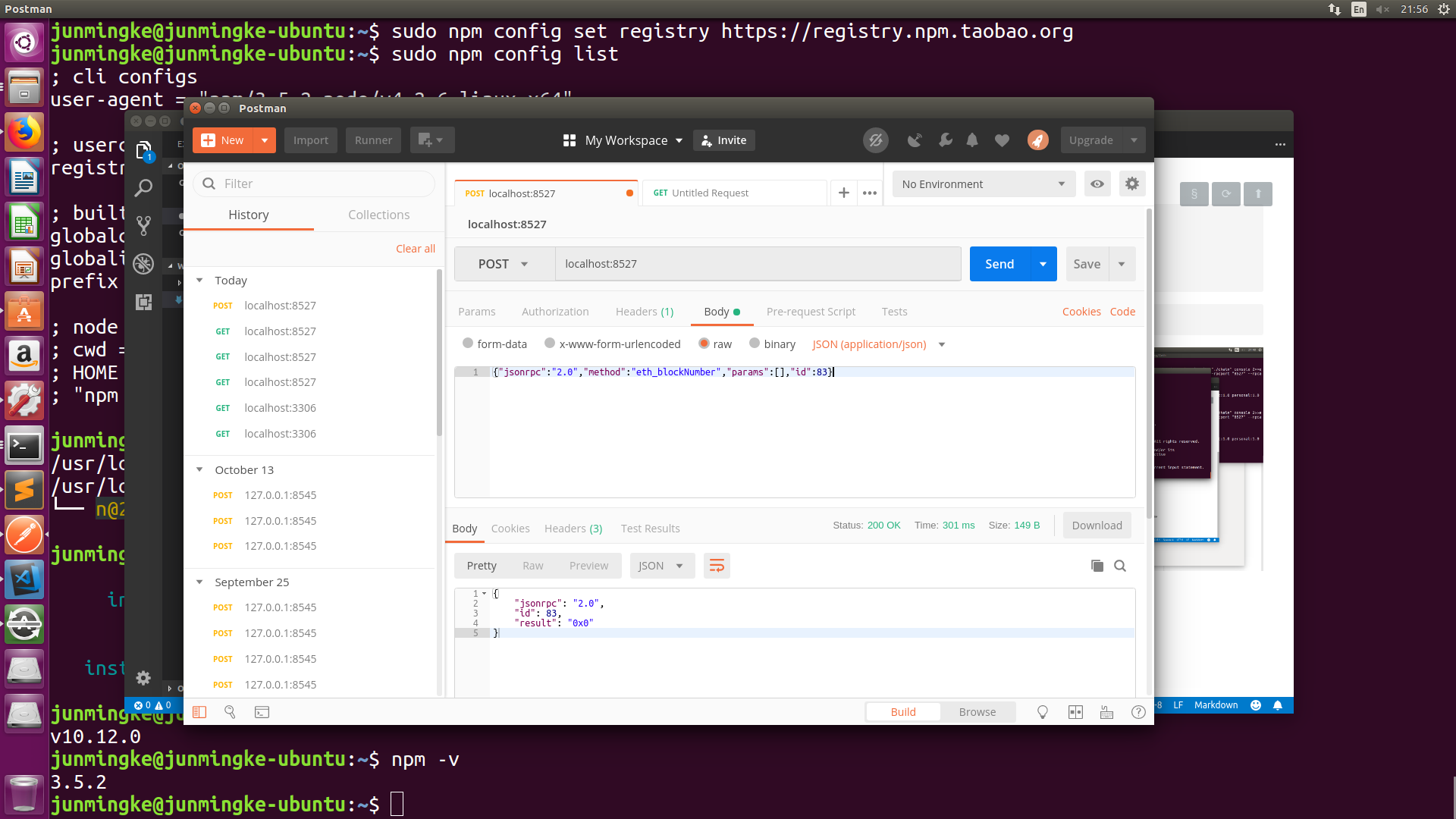Viewport: 1456px width, 819px height.
Task: Open Source Control icon in VS Code
Action: point(143,225)
